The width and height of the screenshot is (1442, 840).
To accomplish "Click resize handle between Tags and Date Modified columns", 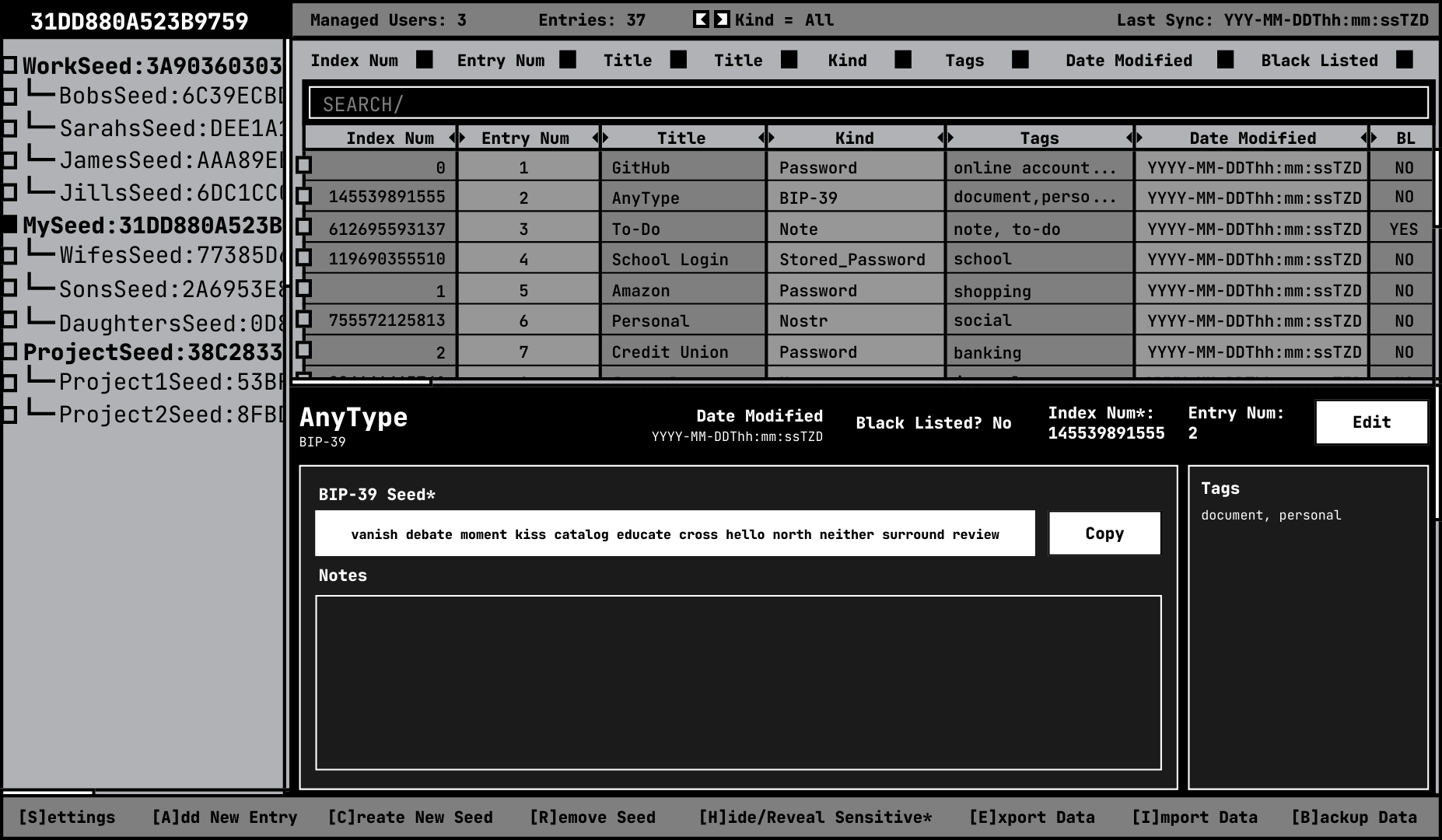I will point(1134,138).
